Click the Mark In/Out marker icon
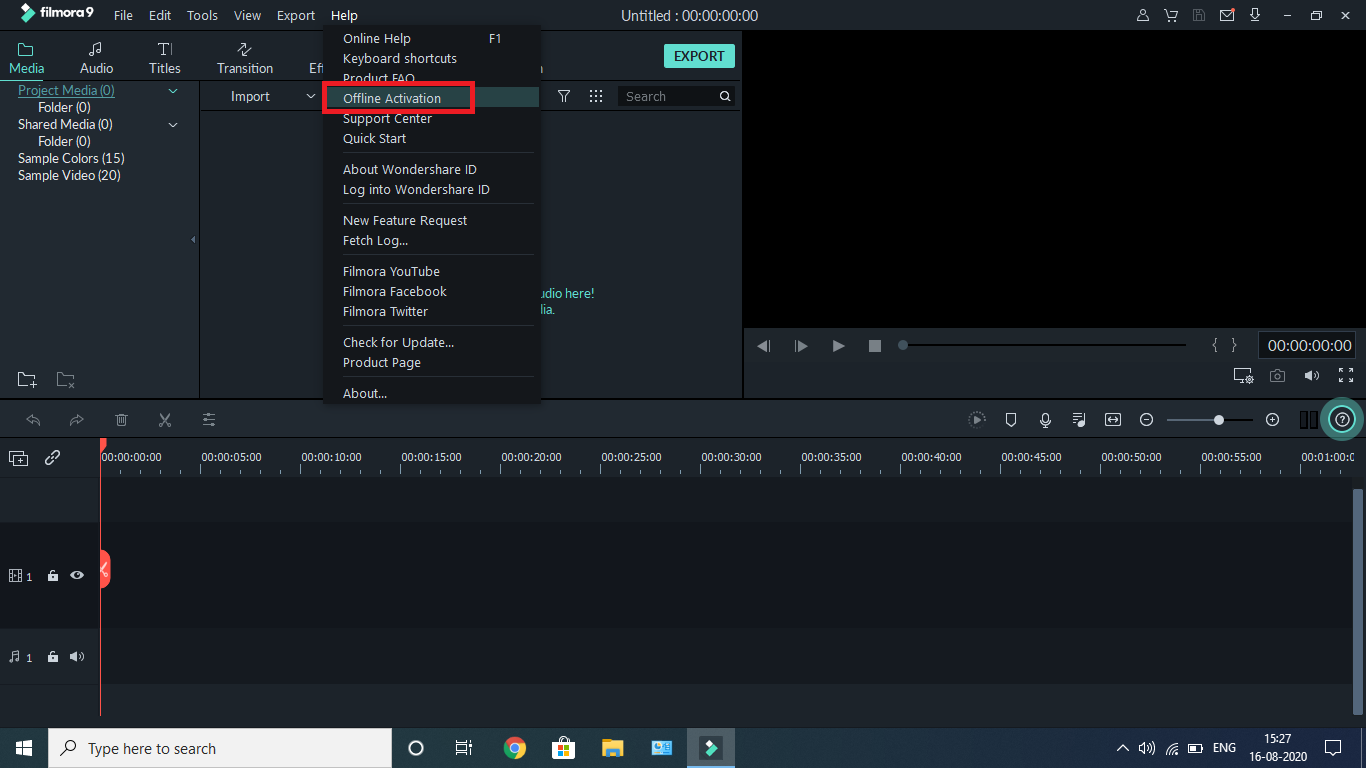Image resolution: width=1366 pixels, height=768 pixels. (1010, 420)
